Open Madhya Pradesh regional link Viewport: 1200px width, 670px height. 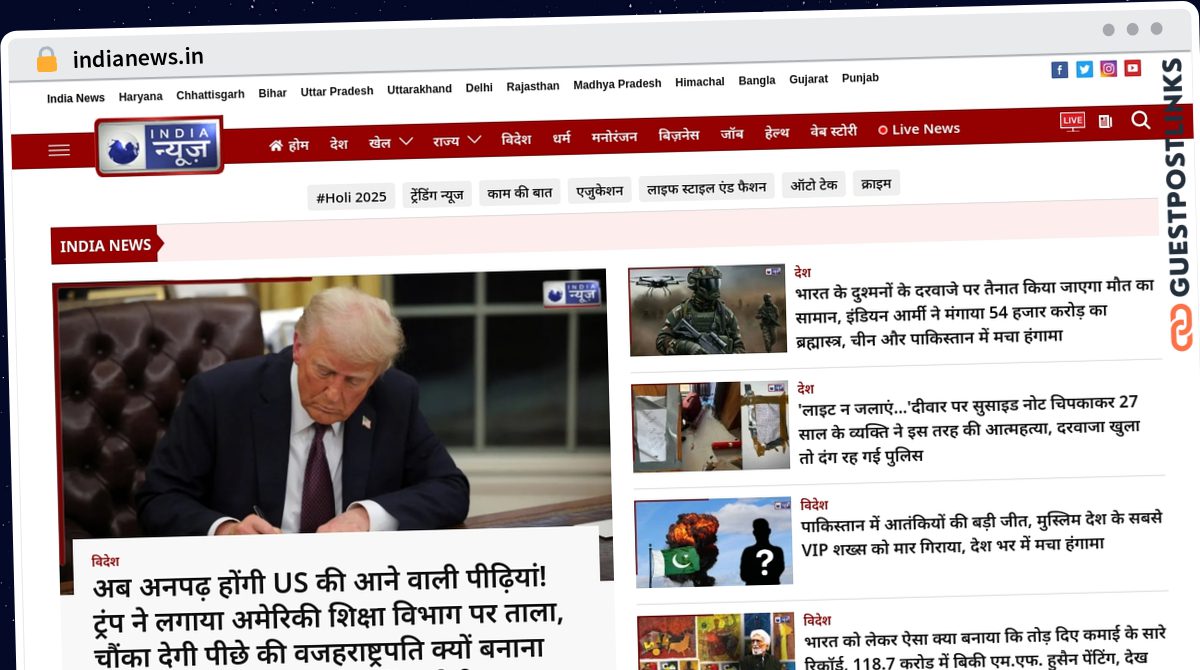[x=617, y=84]
